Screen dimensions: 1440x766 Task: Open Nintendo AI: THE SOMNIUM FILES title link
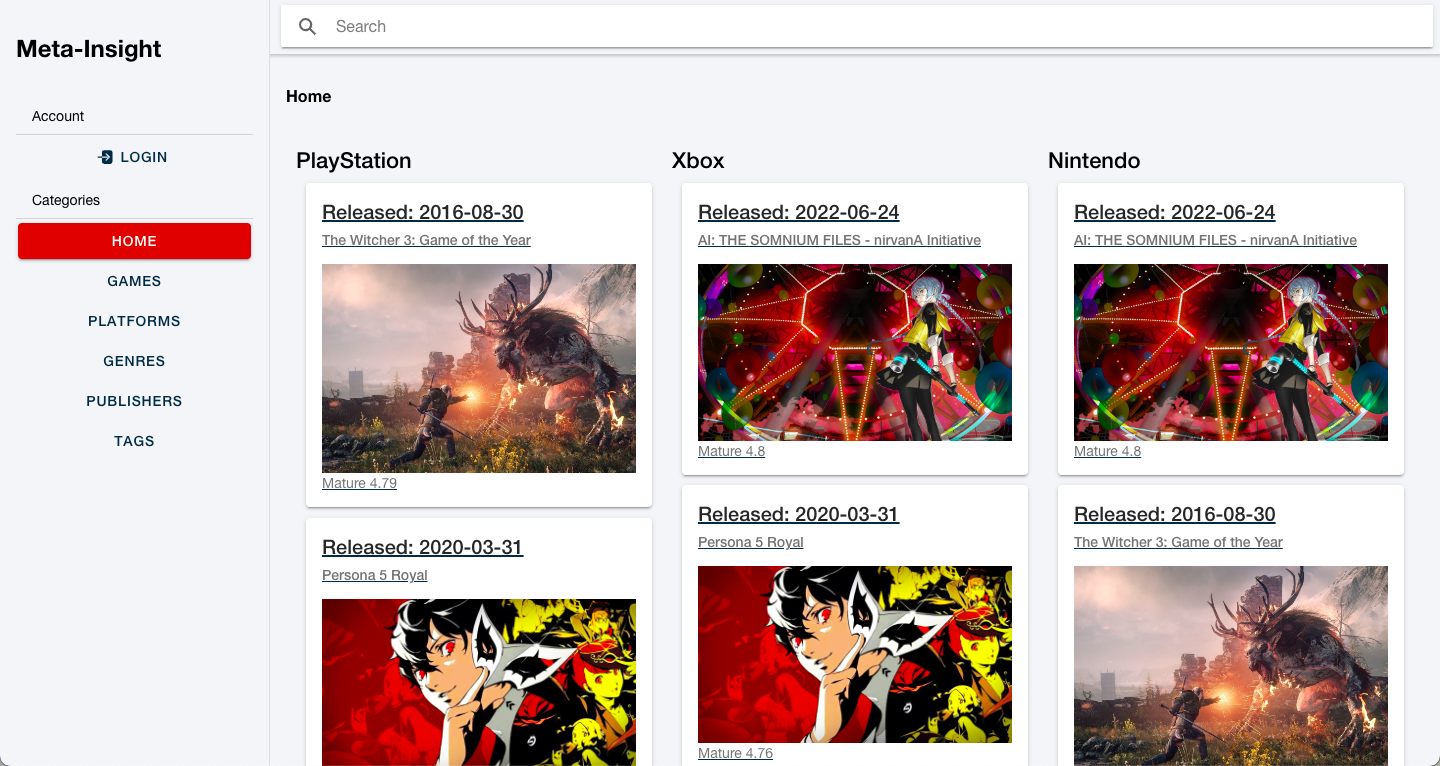[1215, 240]
